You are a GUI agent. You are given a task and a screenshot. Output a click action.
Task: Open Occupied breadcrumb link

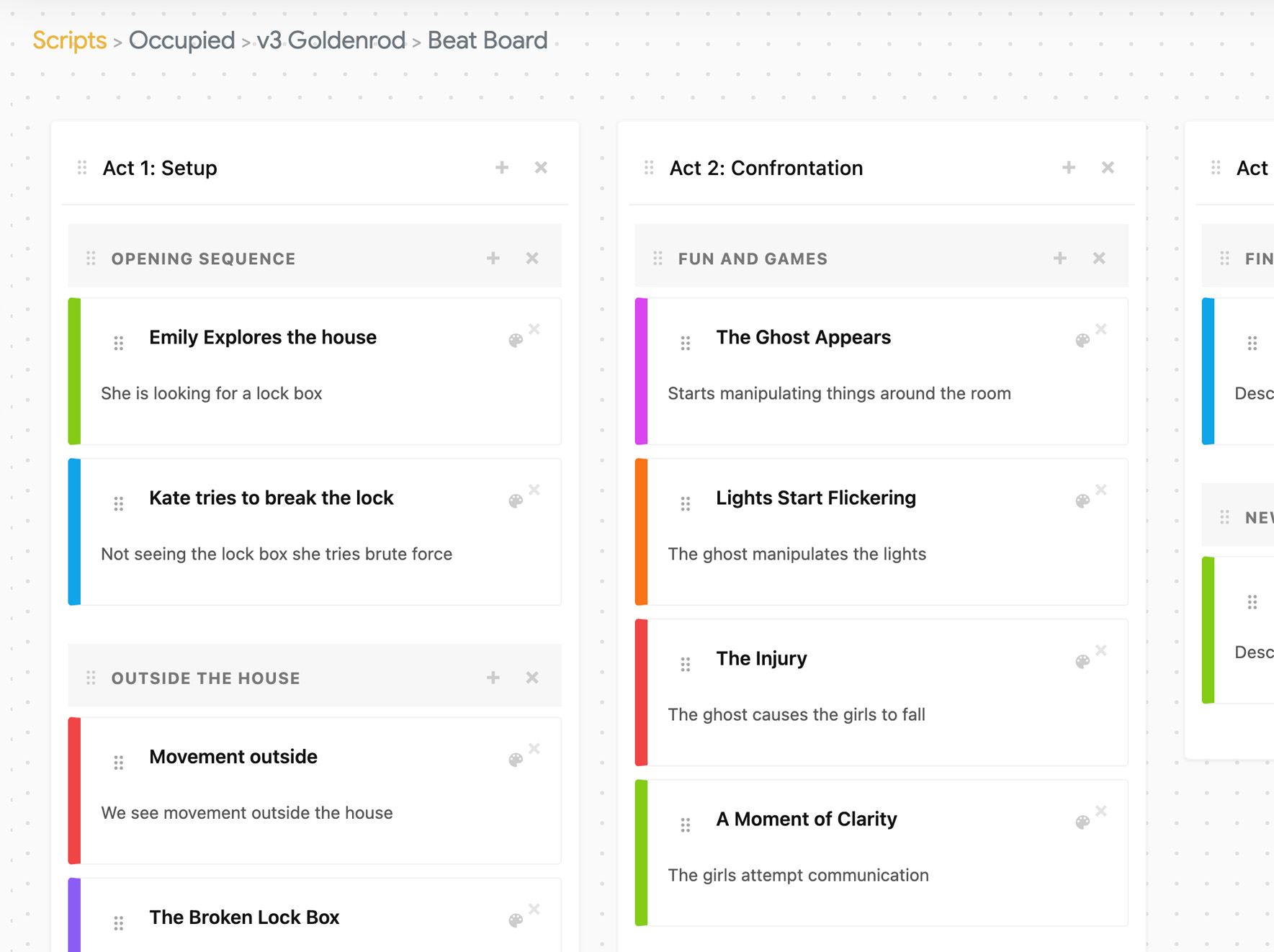point(181,40)
